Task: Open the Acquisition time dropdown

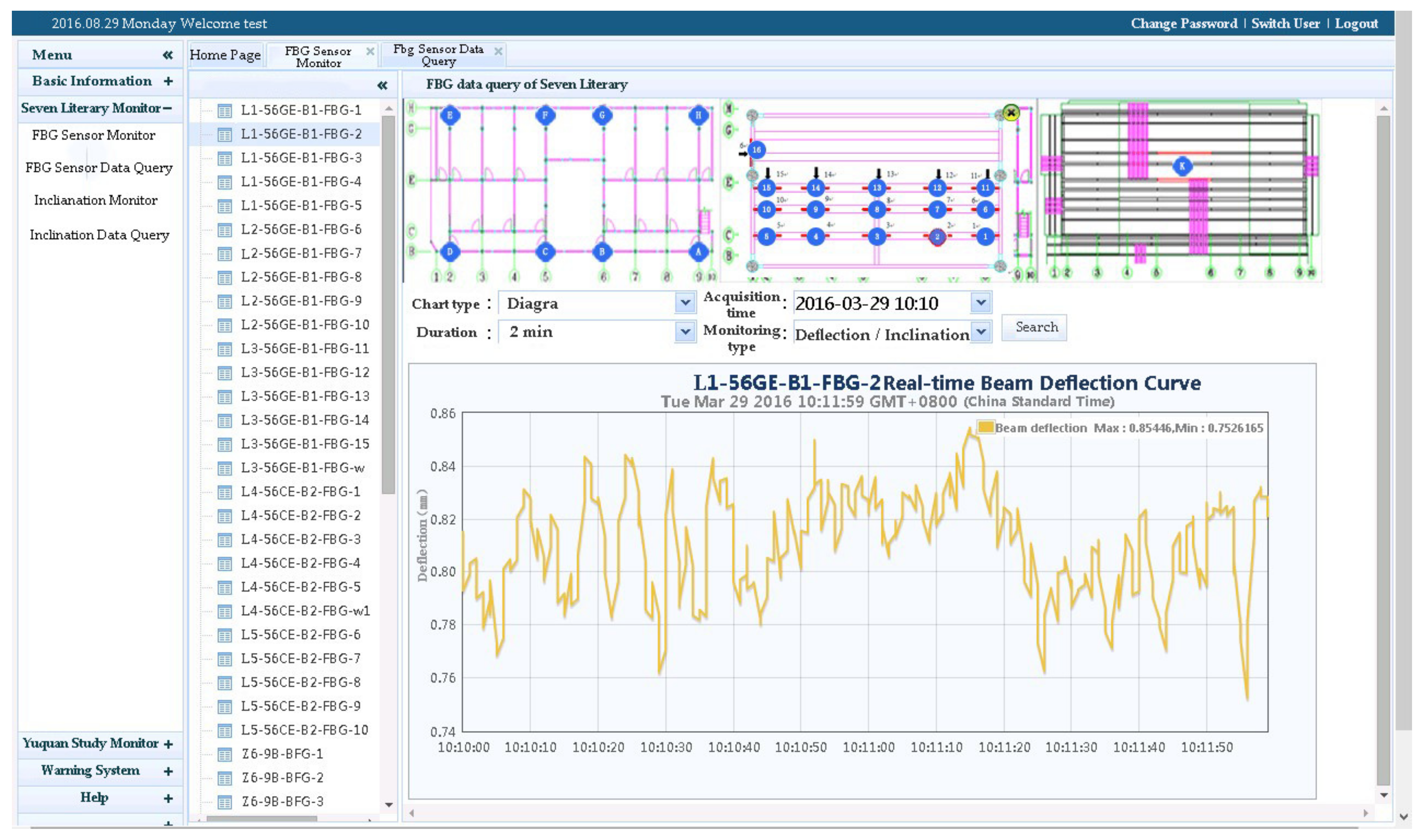Action: coord(981,303)
